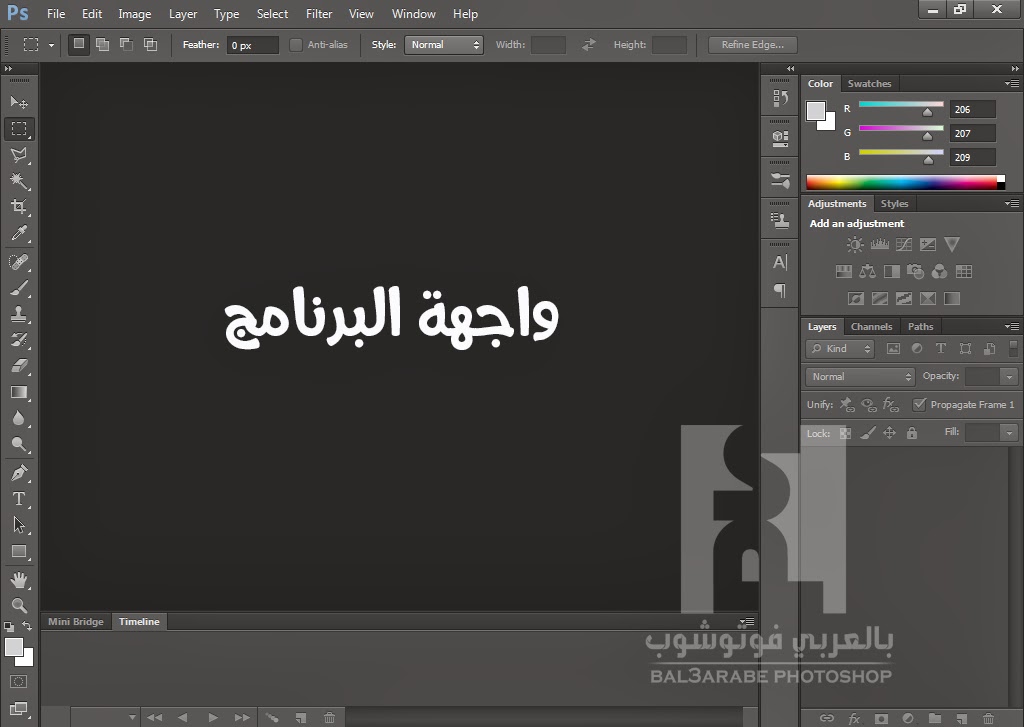
Task: Change the screen mode
Action: pyautogui.click(x=19, y=709)
